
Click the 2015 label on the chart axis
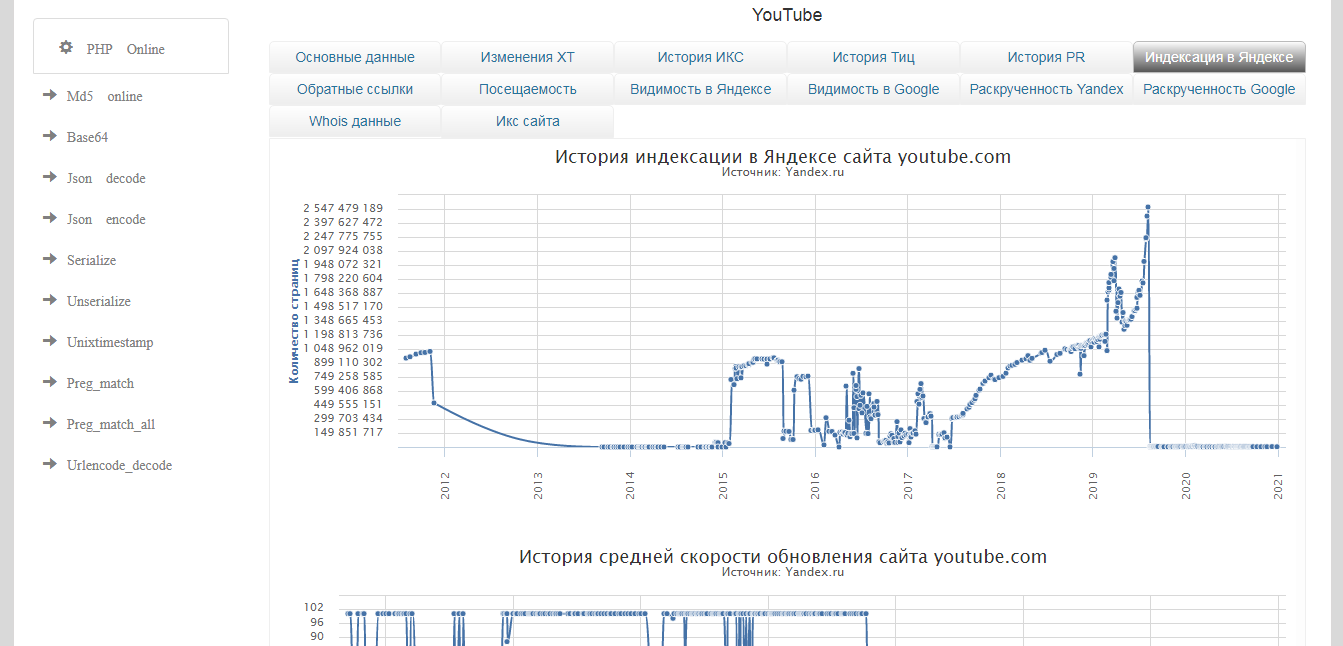click(723, 486)
